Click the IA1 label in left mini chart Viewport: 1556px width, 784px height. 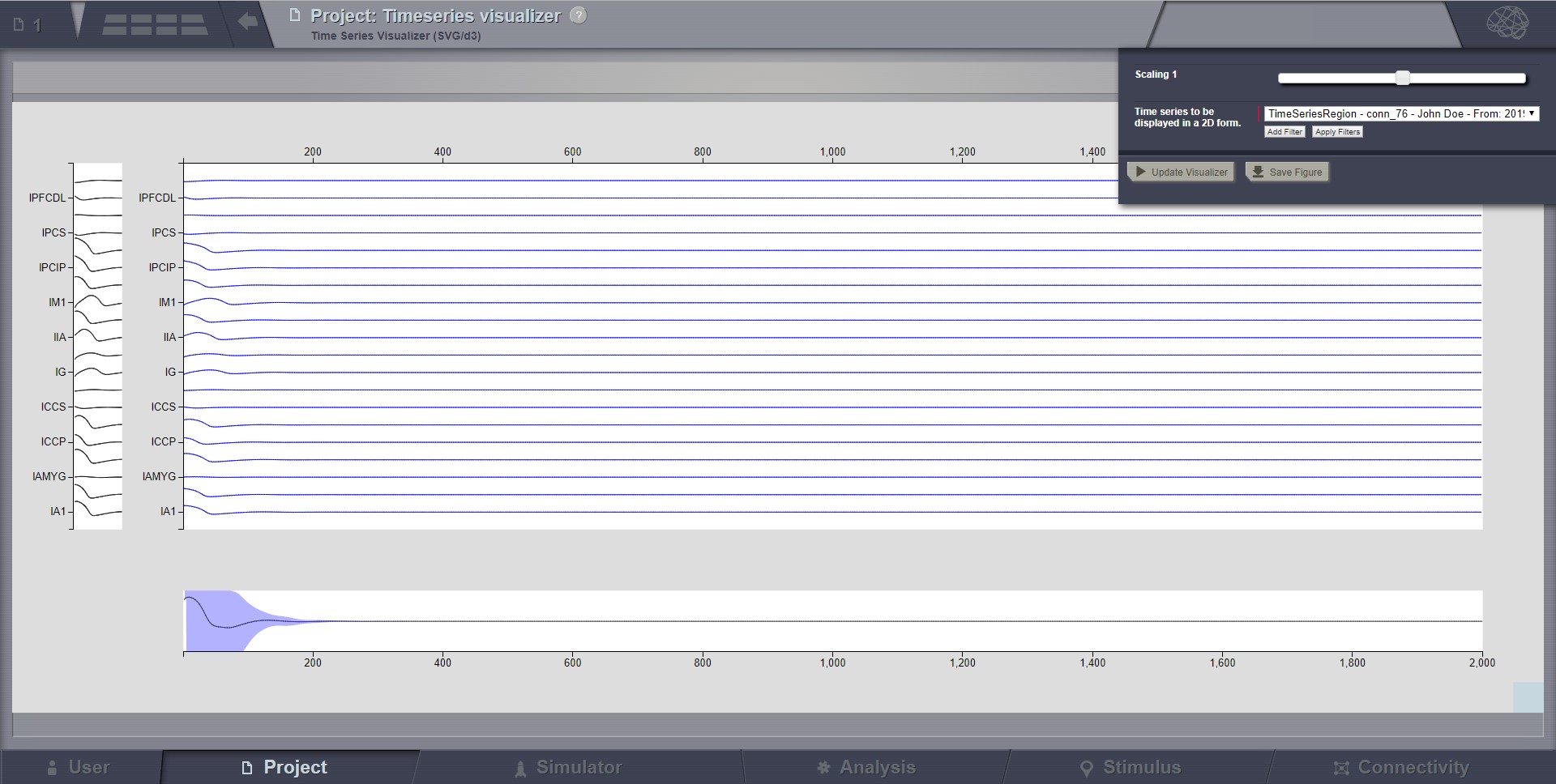(x=58, y=511)
